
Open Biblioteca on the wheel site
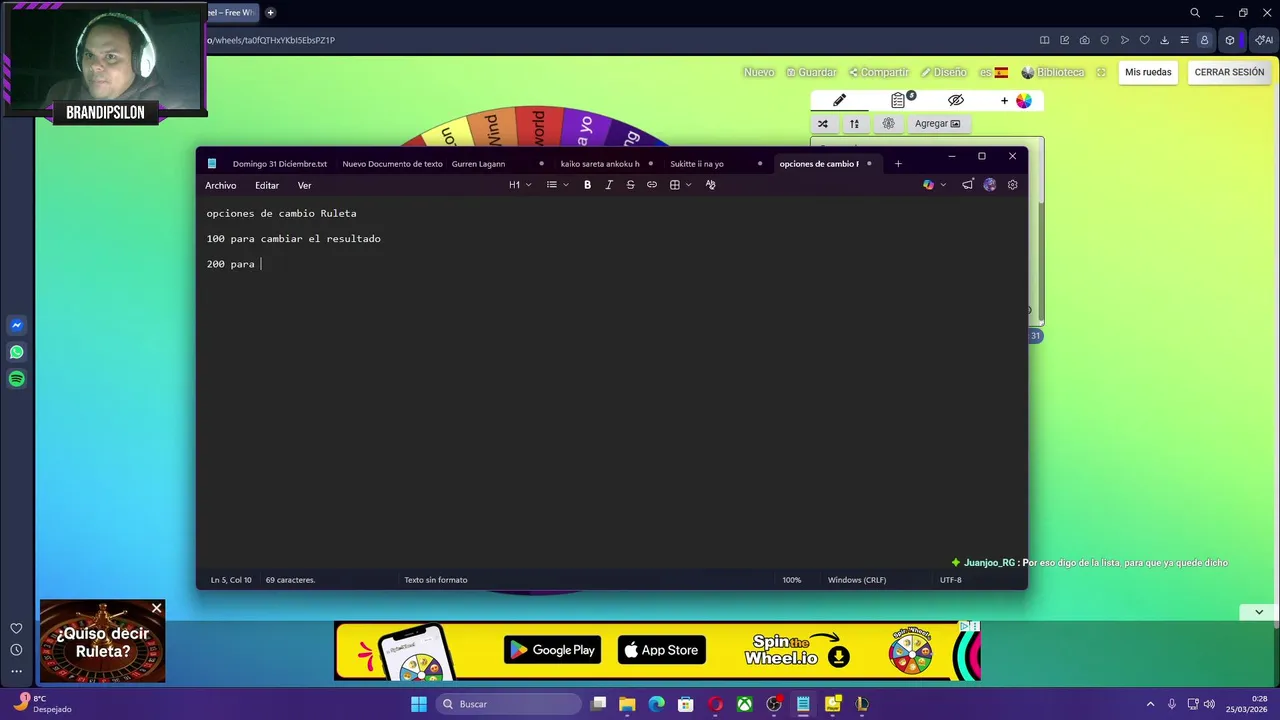(x=1053, y=72)
